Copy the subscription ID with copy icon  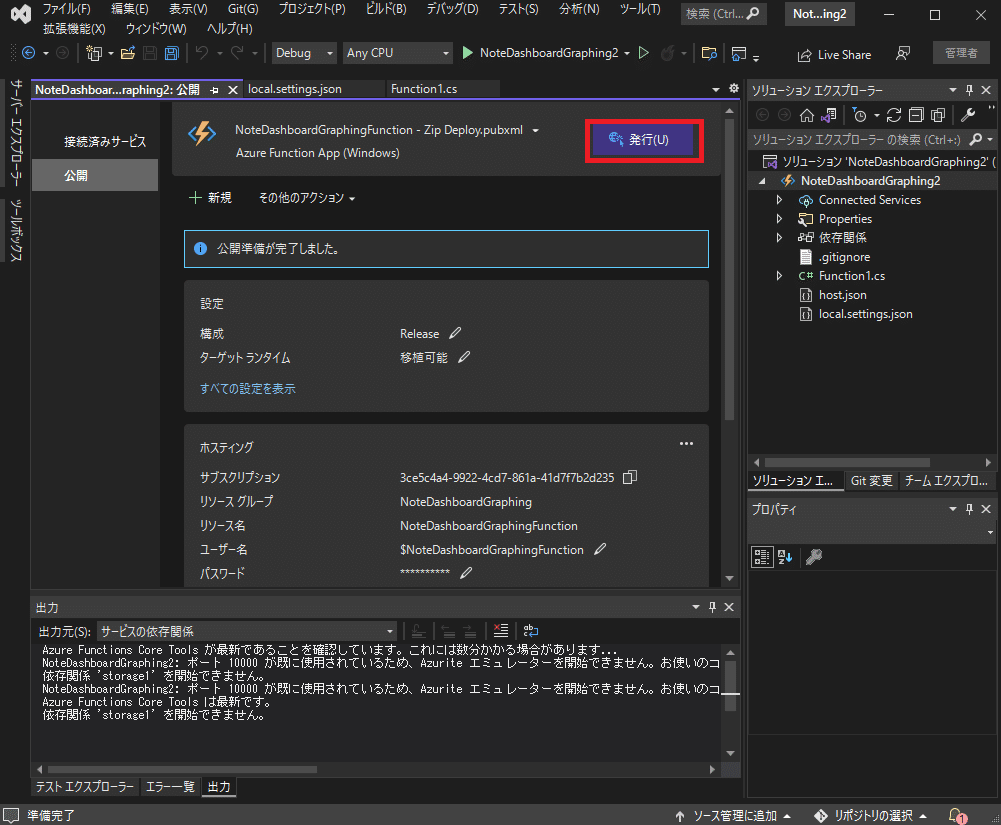(629, 477)
